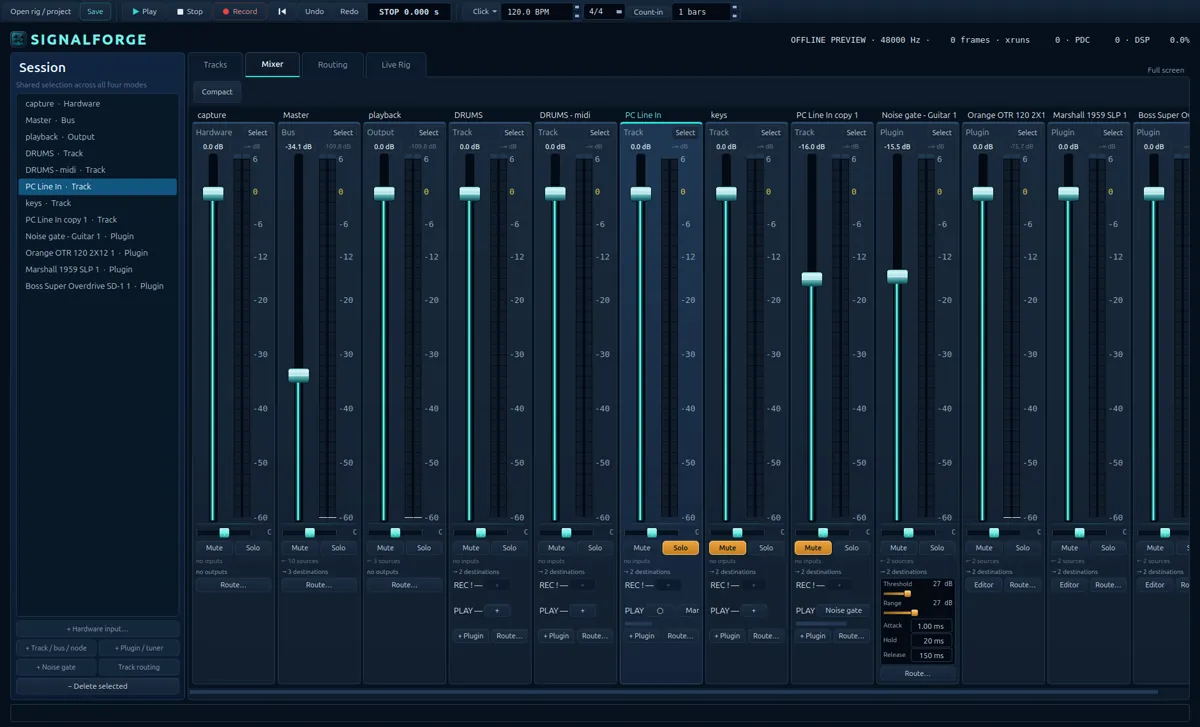
Task: Click the 120.0 BPM tempo field
Action: coord(538,12)
